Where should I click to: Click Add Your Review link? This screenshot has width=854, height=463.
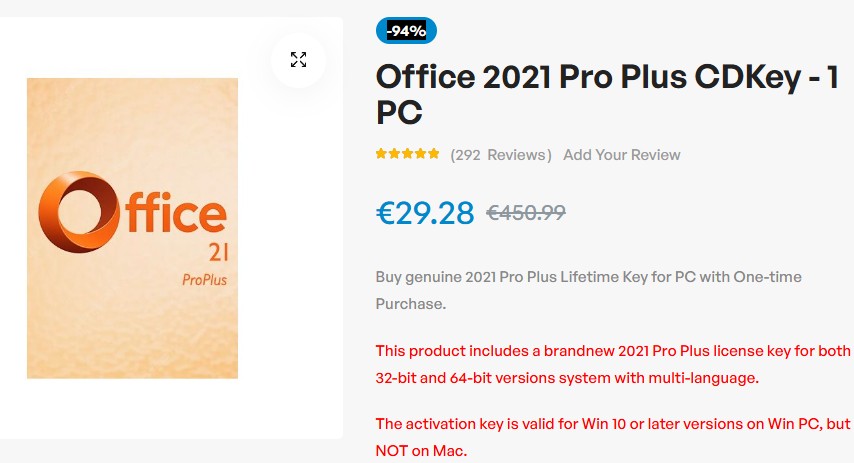tap(621, 155)
